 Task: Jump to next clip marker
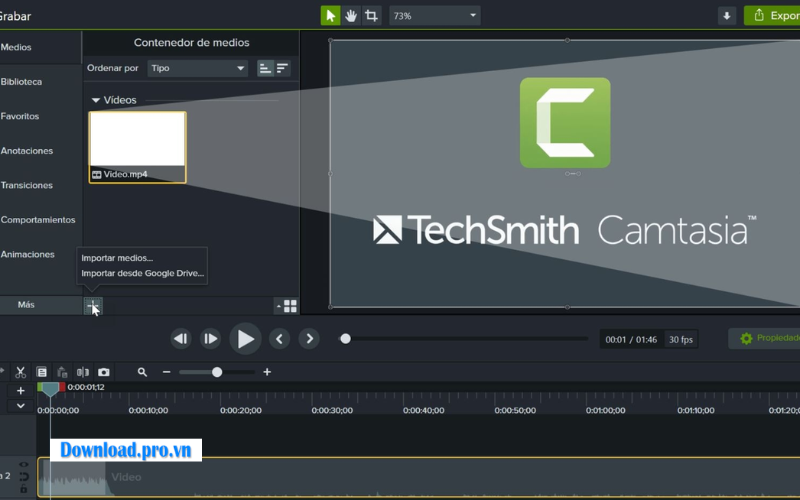click(309, 339)
